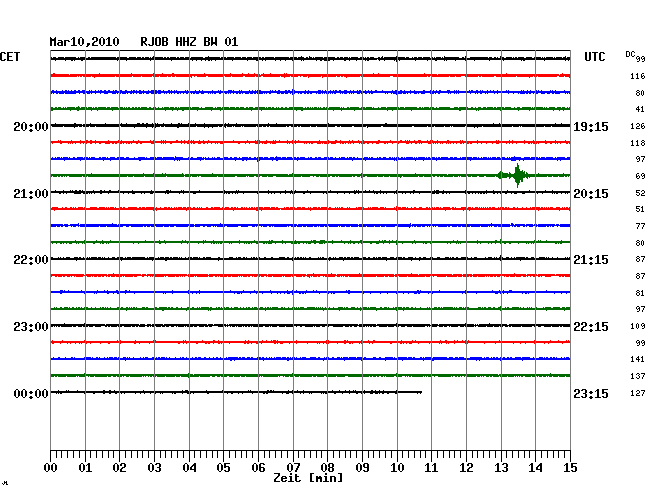The height and width of the screenshot is (494, 650).
Task: Click the 22:15 UTC time label
Action: (591, 327)
